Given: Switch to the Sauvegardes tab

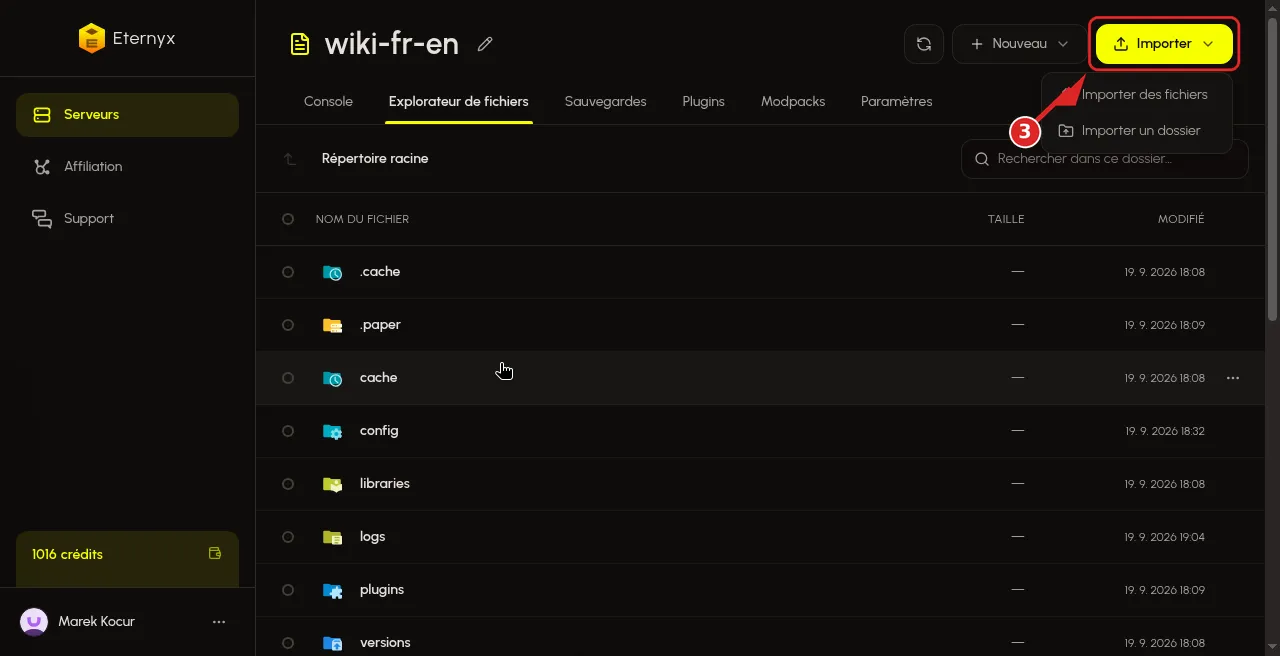Looking at the screenshot, I should pyautogui.click(x=605, y=101).
